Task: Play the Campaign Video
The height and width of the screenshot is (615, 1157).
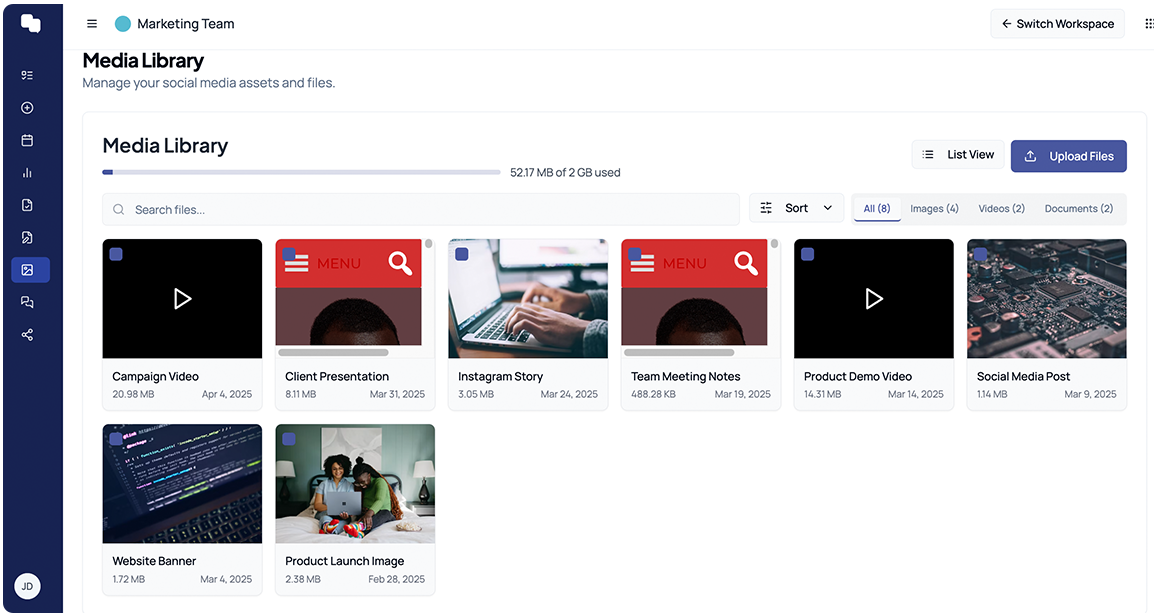Action: tap(182, 299)
